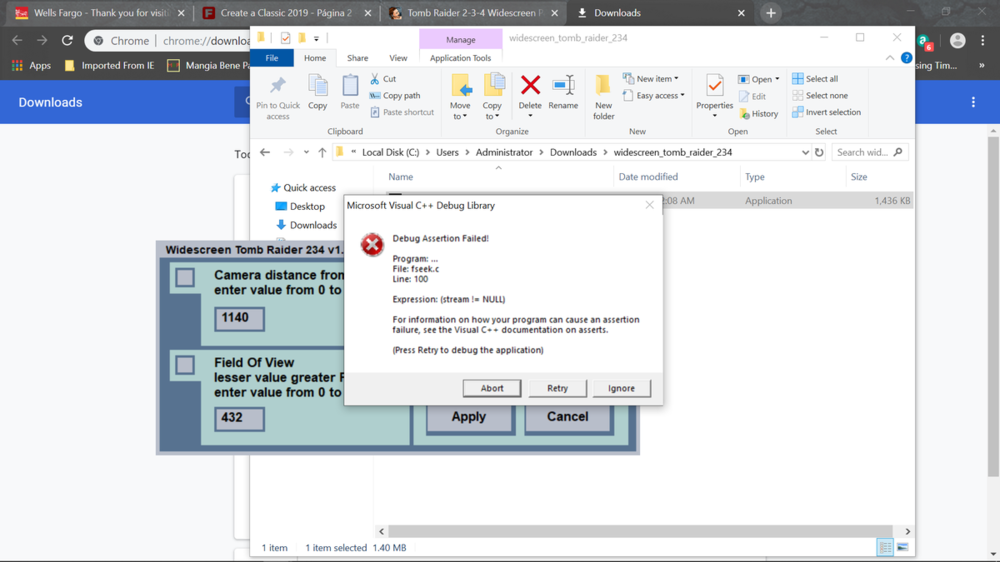Tick the Camera distance checkbox
This screenshot has height=562, width=1000.
(x=185, y=278)
